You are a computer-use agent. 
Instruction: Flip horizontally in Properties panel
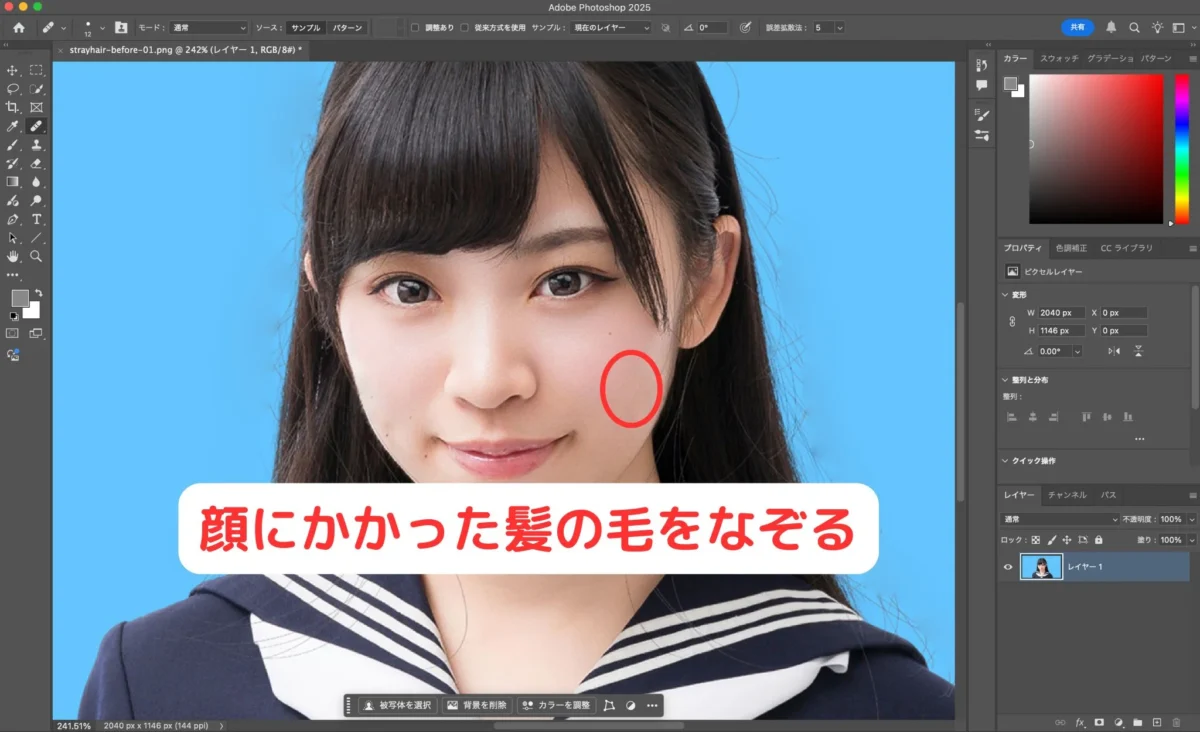(x=1115, y=351)
